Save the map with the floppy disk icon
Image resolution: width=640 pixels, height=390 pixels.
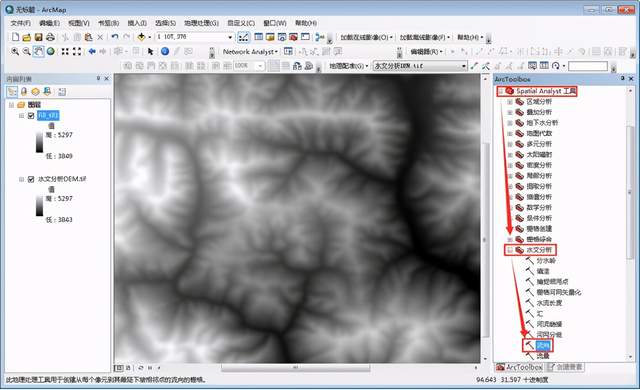coord(38,37)
